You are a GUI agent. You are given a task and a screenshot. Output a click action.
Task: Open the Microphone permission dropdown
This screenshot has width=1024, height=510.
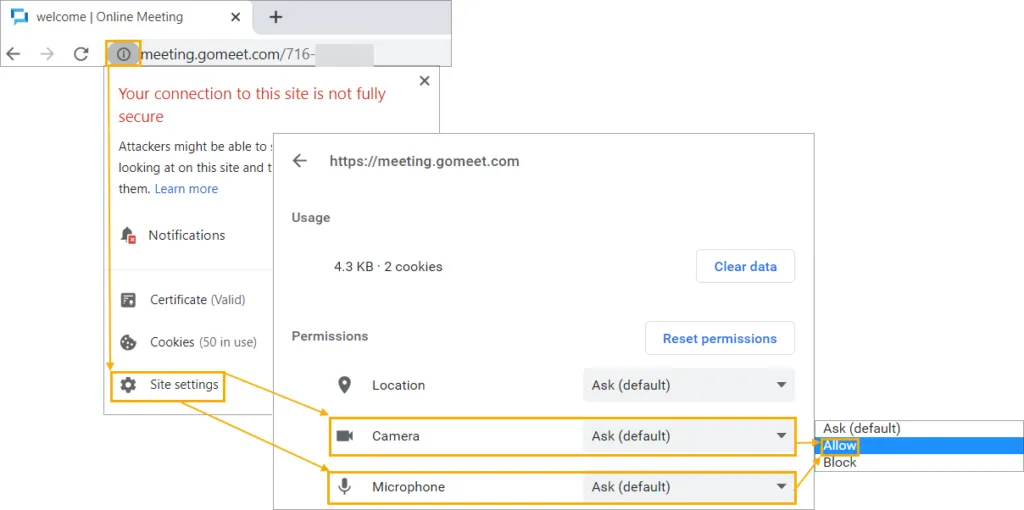688,486
